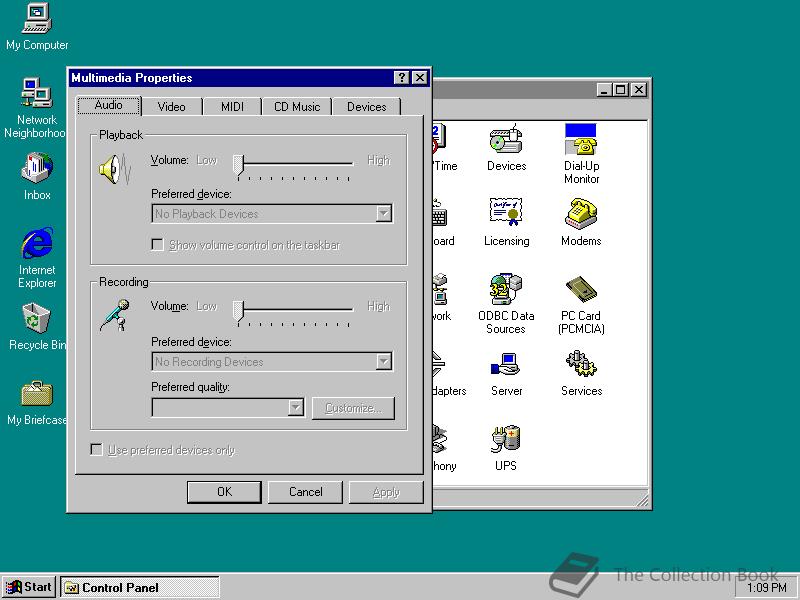
Task: Switch to the Audio tab
Action: pyautogui.click(x=109, y=105)
